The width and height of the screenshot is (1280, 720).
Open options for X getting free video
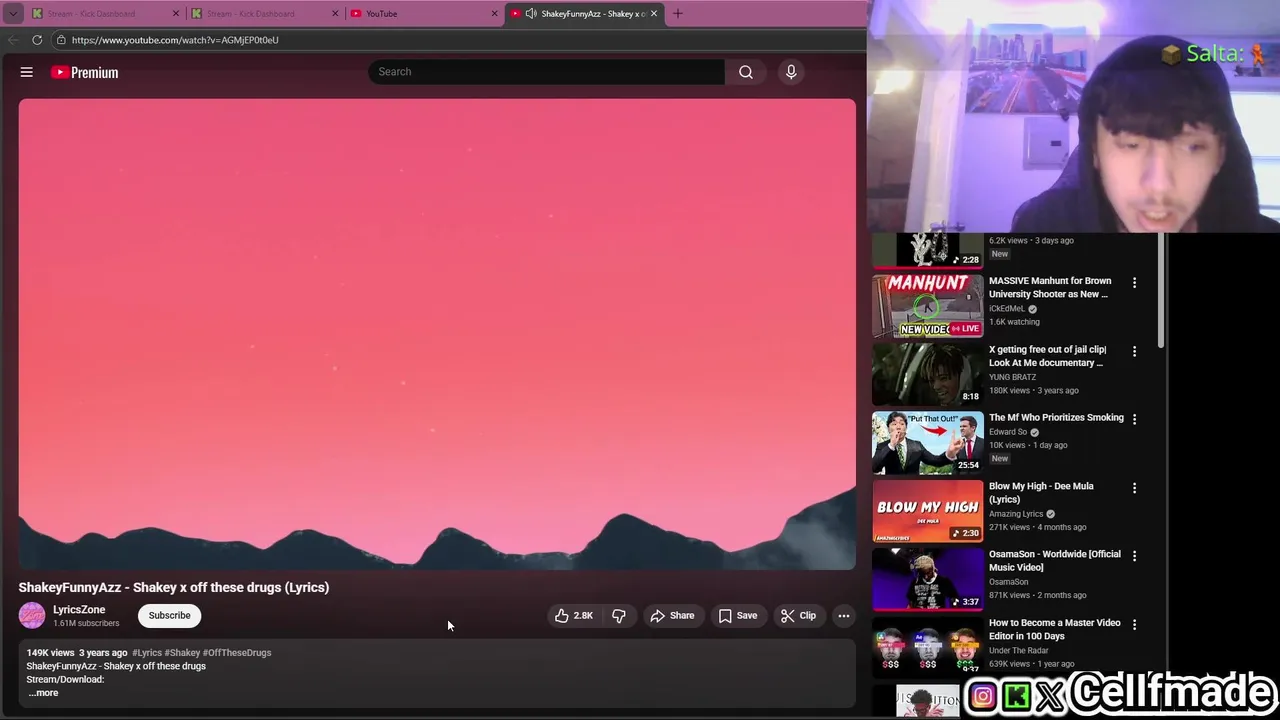click(x=1134, y=351)
